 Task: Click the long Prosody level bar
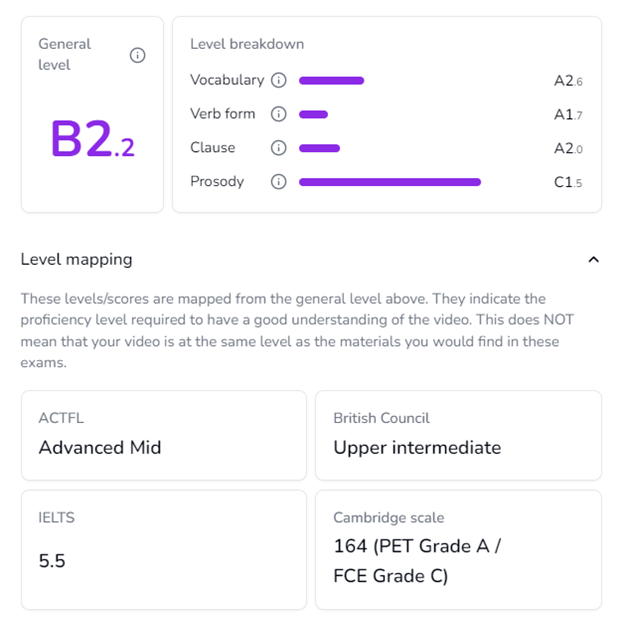tap(389, 182)
